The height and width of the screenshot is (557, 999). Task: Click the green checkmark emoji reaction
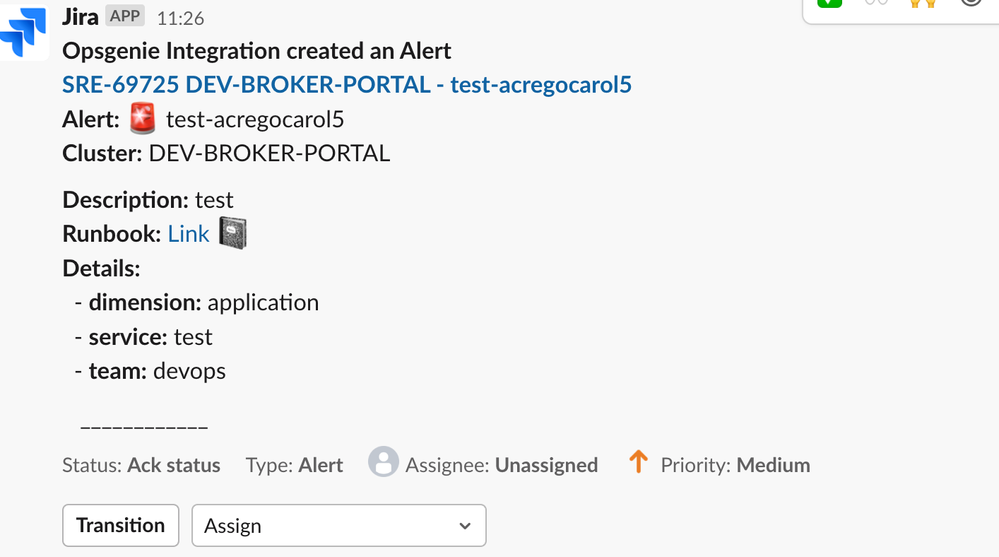pyautogui.click(x=830, y=3)
